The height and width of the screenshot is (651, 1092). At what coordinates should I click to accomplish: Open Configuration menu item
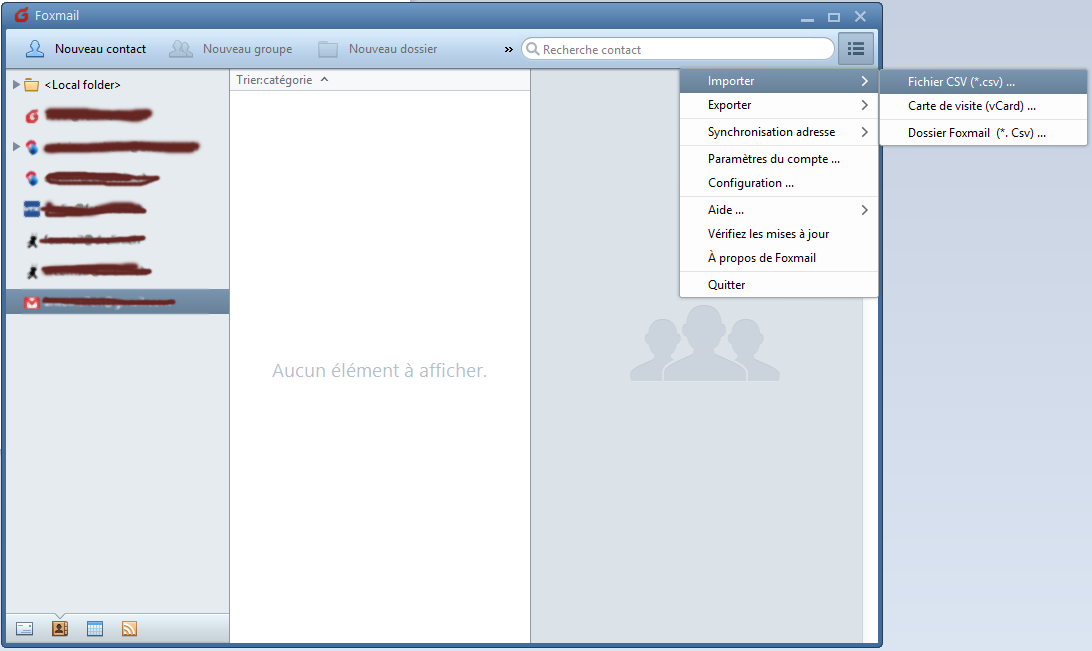coord(779,182)
